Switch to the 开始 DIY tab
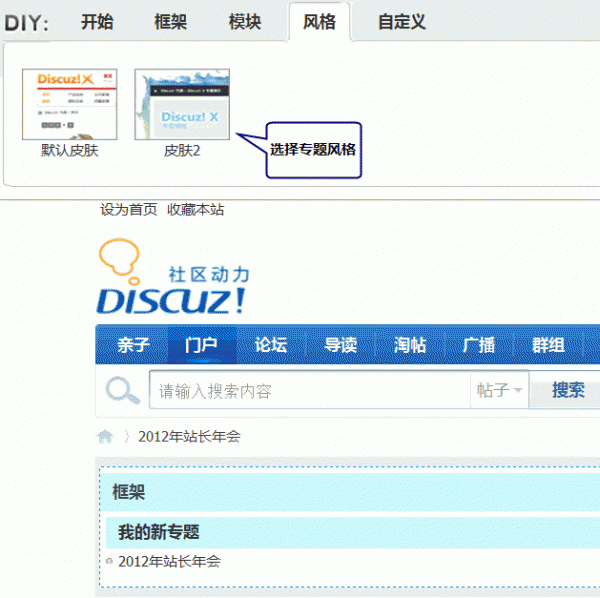The image size is (600, 598). pyautogui.click(x=97, y=22)
